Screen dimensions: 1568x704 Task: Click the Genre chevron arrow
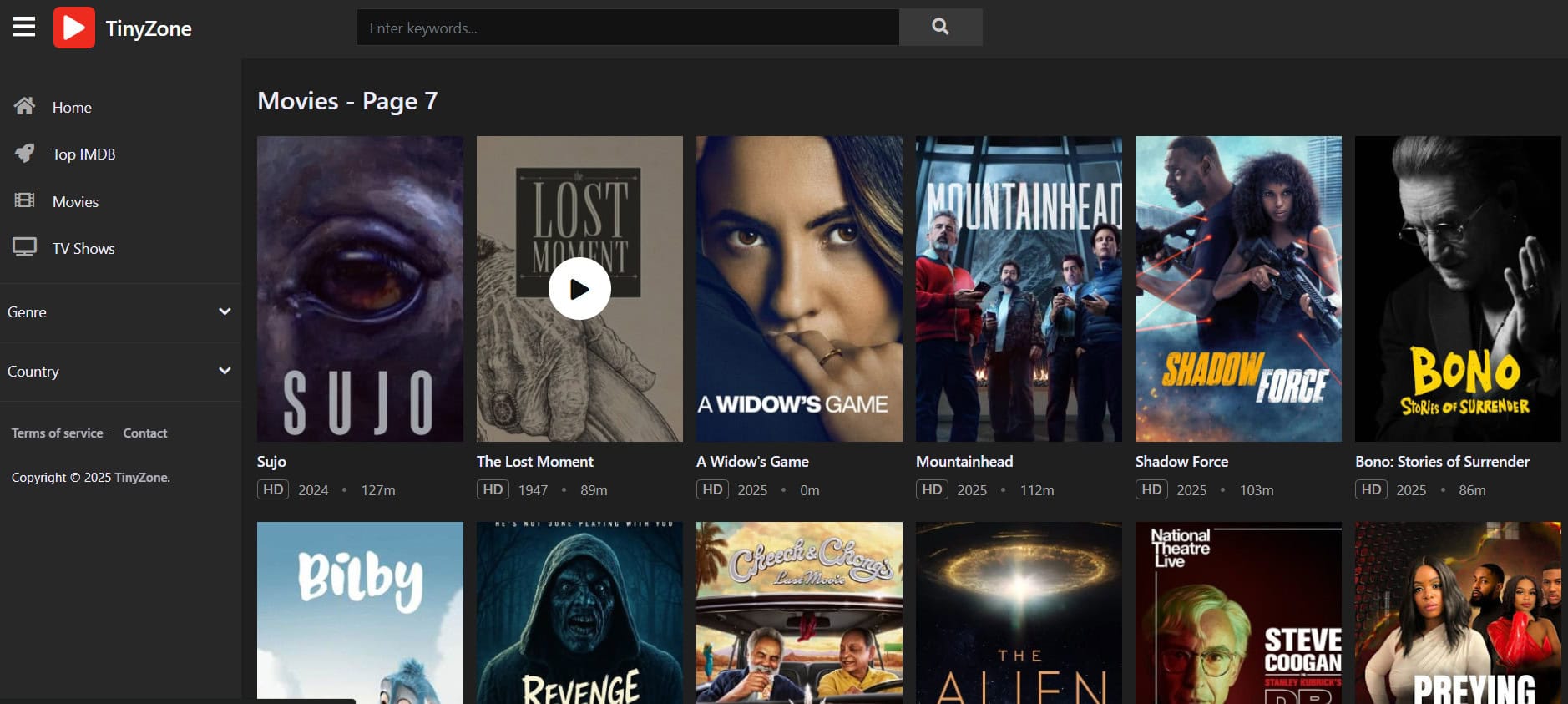coord(225,311)
